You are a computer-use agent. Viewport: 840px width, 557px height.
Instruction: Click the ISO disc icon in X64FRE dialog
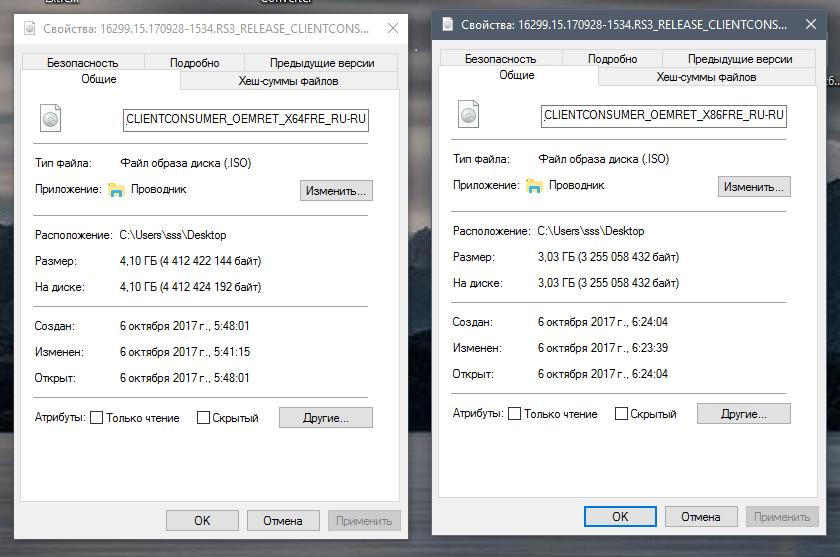point(51,119)
